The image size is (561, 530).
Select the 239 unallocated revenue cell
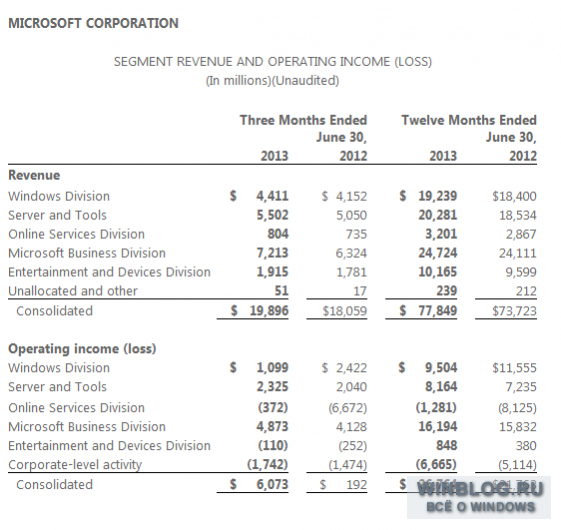tap(447, 291)
